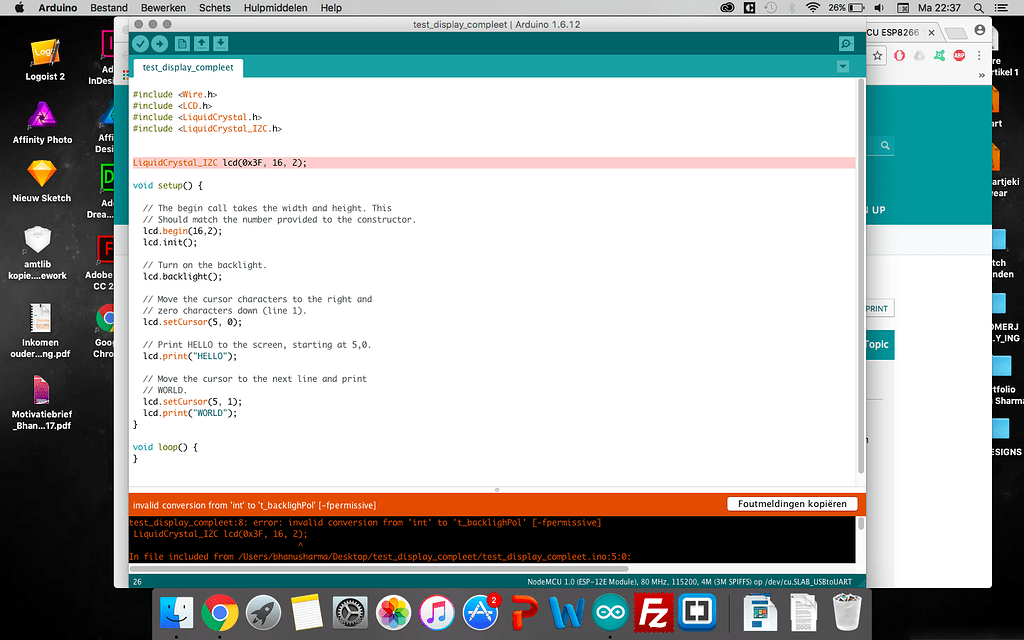Close the ESP8266 tab in Chrome
Image resolution: width=1024 pixels, height=640 pixels.
pyautogui.click(x=931, y=33)
